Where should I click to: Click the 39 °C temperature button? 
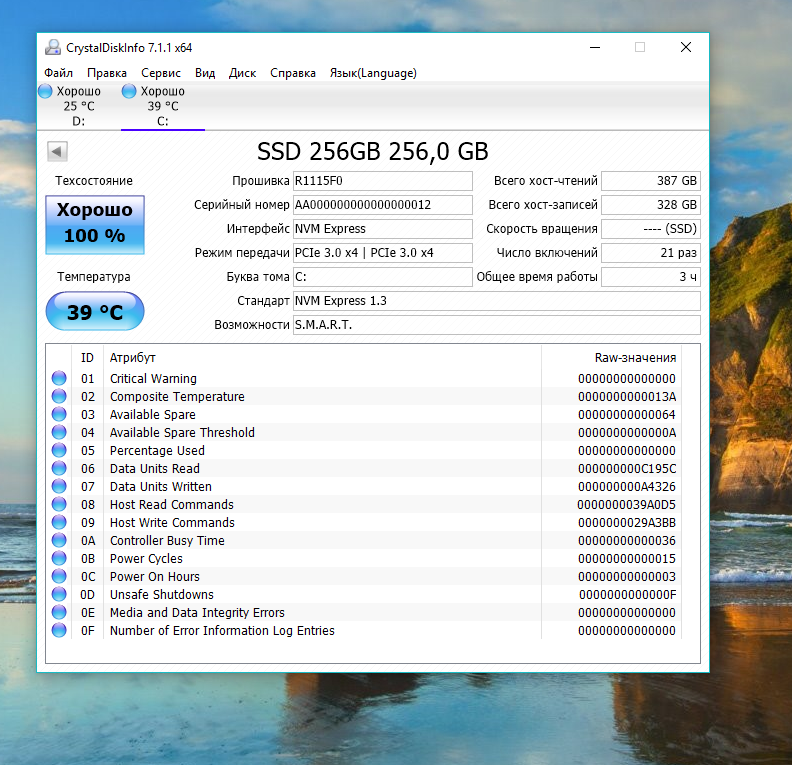[95, 312]
